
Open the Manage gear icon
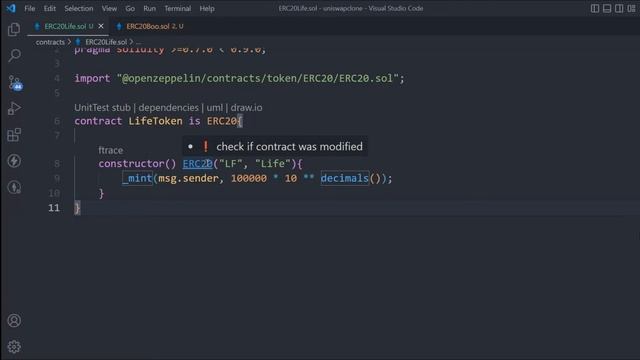click(14, 347)
